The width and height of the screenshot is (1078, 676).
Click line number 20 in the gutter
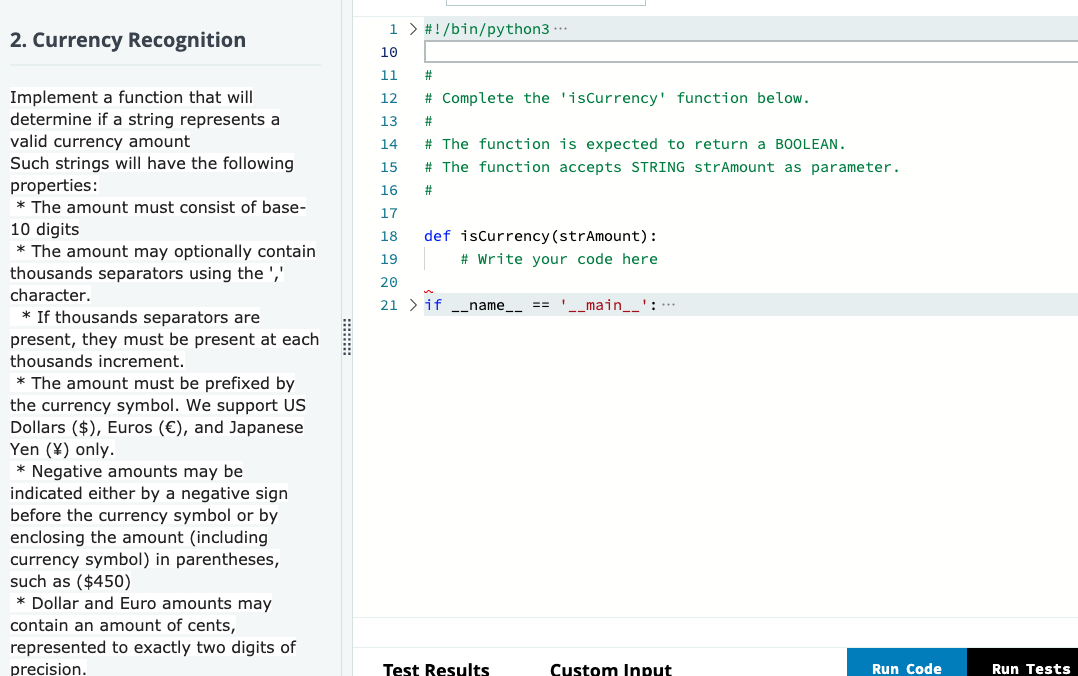pos(388,282)
